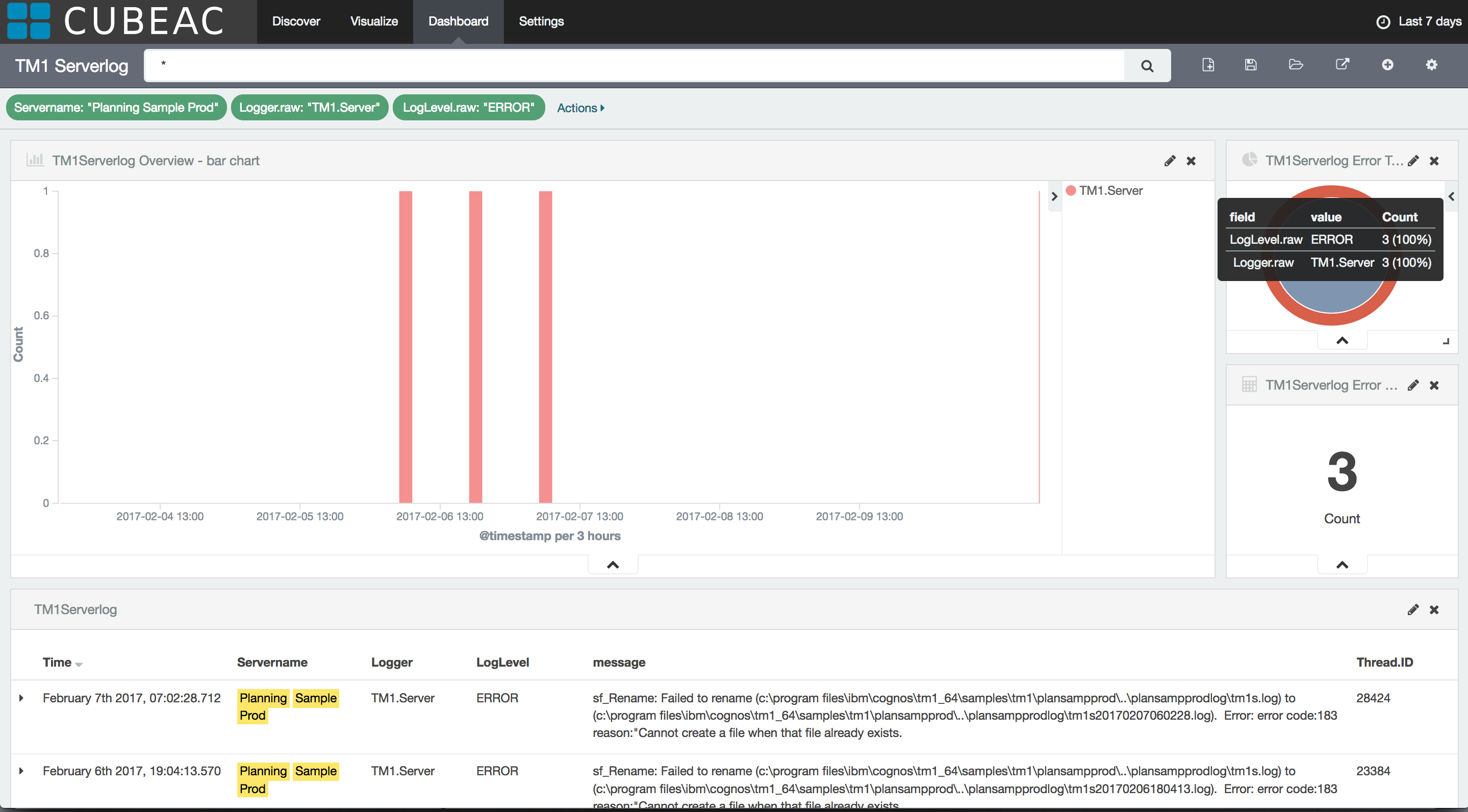Toggle the spy panel under the bar chart
Image resolution: width=1468 pixels, height=812 pixels.
pyautogui.click(x=613, y=565)
